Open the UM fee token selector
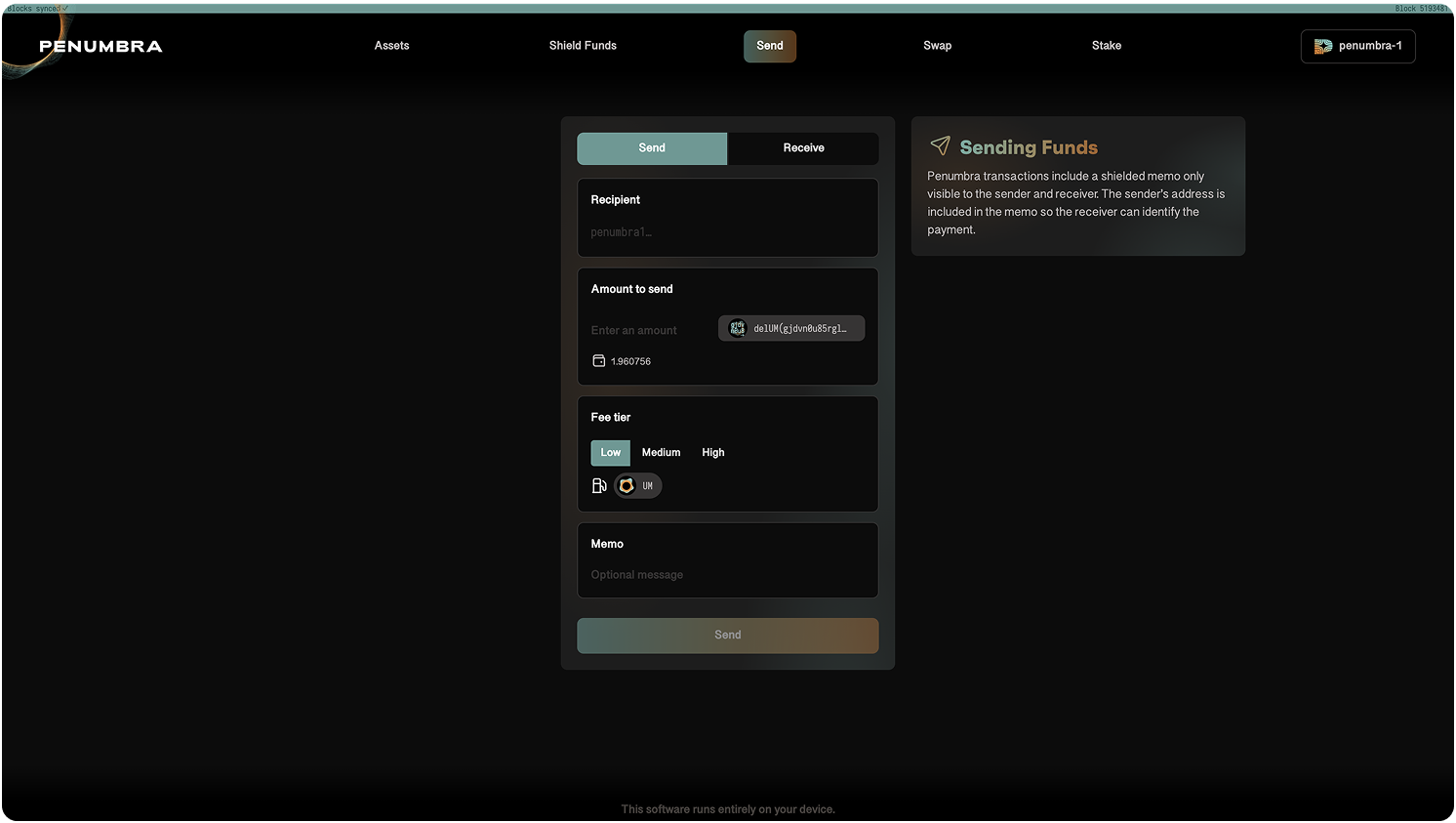Viewport: 1456px width, 823px height. tap(637, 485)
